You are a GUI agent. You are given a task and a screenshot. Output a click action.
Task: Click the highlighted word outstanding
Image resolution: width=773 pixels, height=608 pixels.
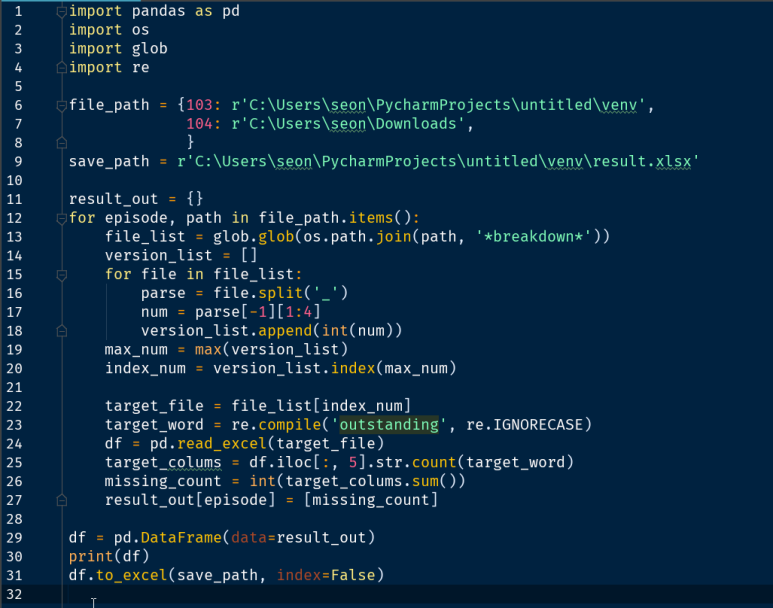tap(389, 425)
